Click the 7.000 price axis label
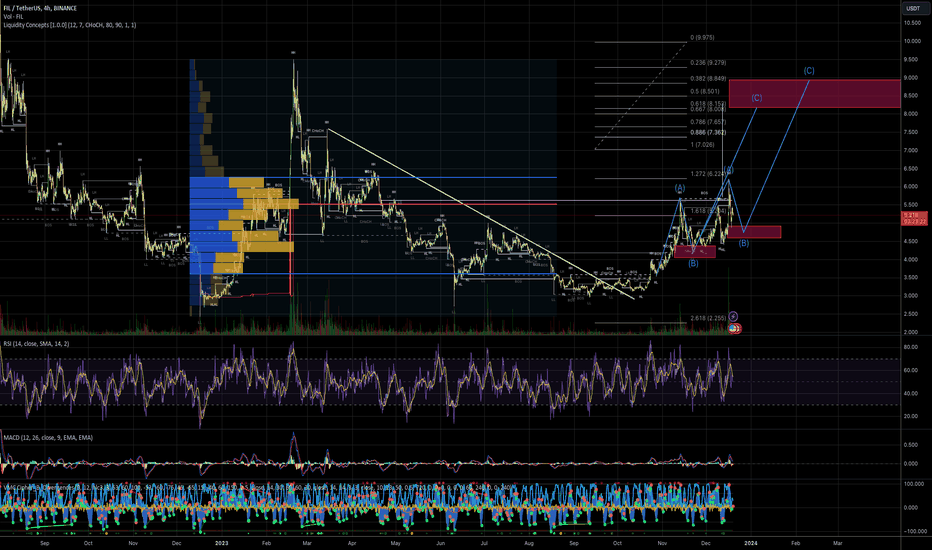932x550 pixels. click(x=911, y=150)
